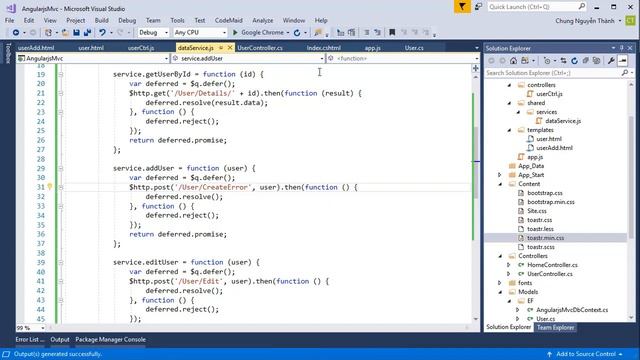Click the editor vertical scrollbar thumb
Screen dimensions: 640x360
tap(476, 163)
